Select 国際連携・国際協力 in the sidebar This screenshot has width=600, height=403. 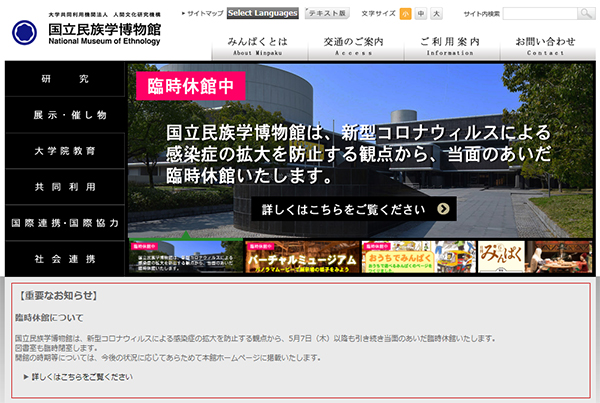(x=65, y=223)
